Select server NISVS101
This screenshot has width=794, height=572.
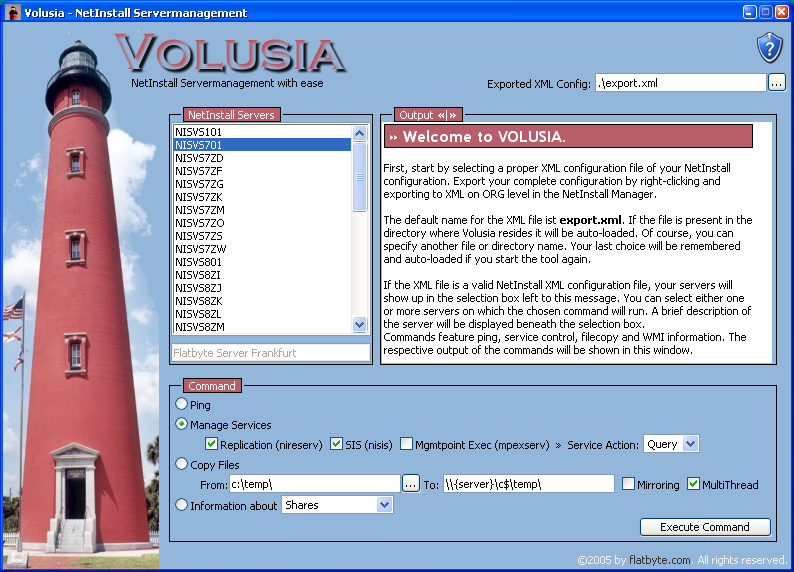(x=262, y=132)
